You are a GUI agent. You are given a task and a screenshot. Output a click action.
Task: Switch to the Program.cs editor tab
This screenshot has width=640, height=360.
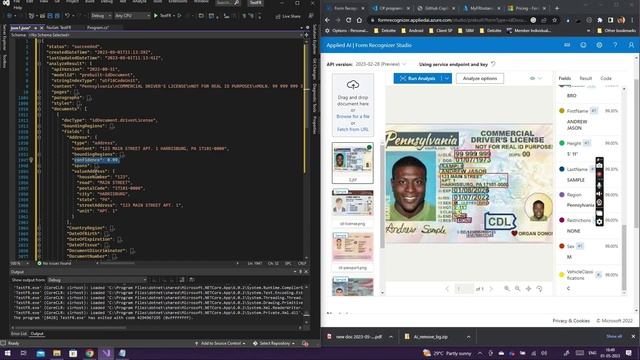[x=98, y=27]
